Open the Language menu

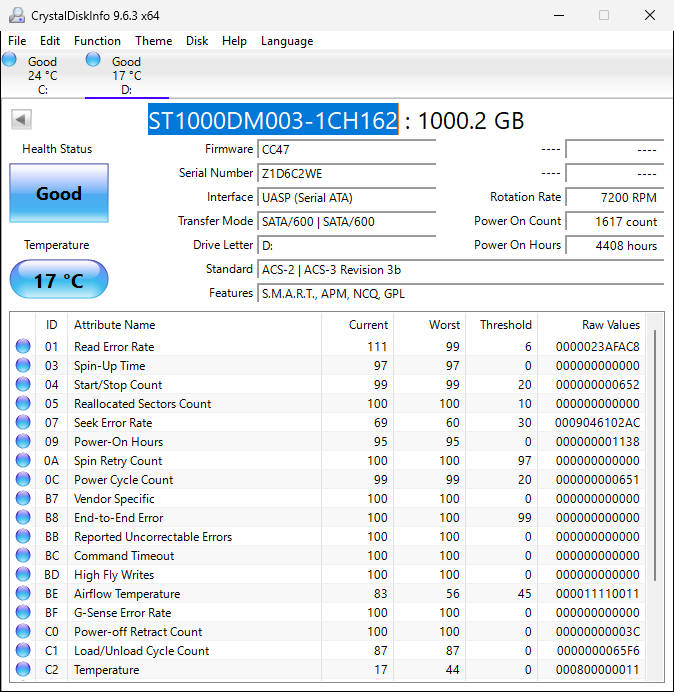point(287,41)
